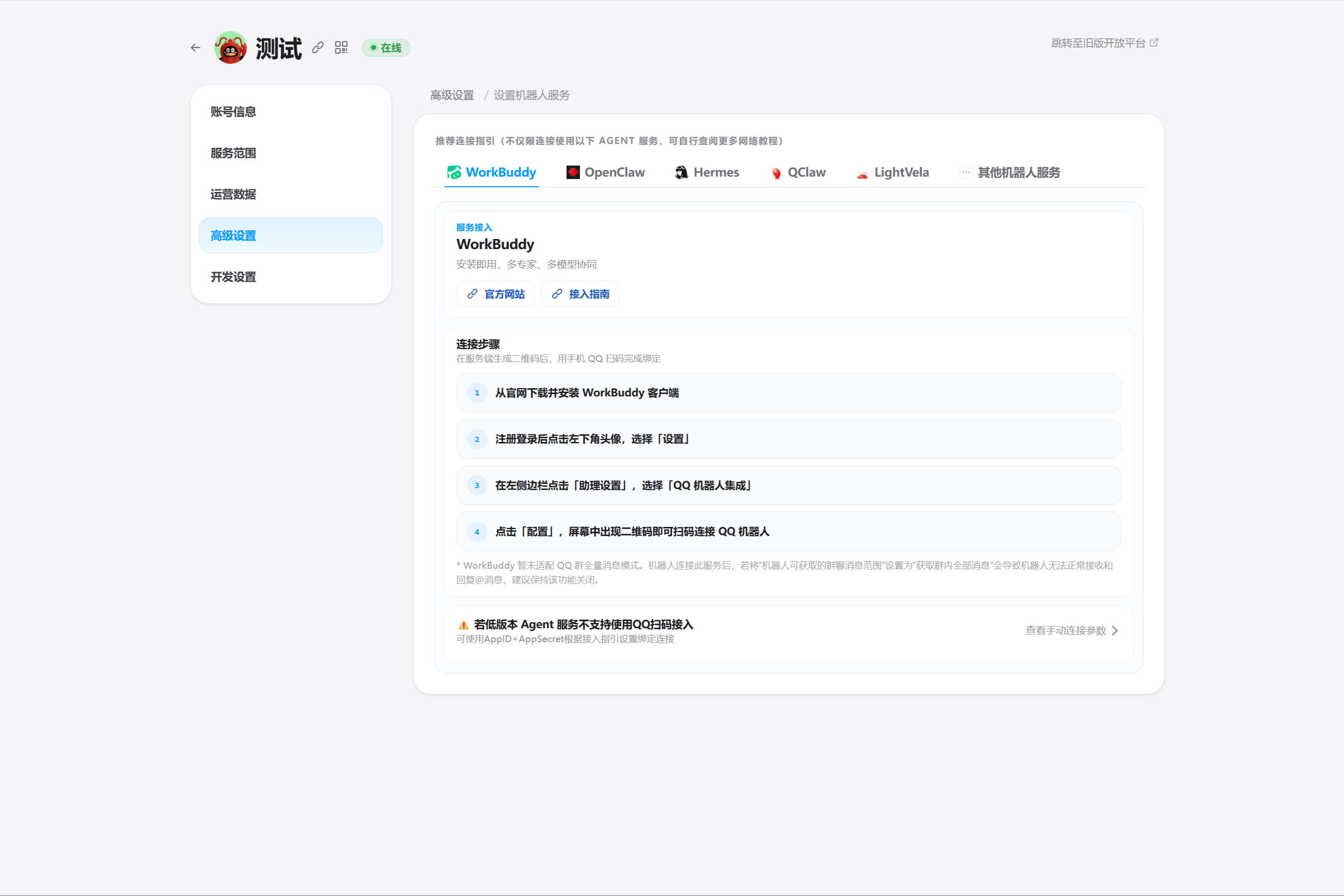
Task: Click the step 3 number badge
Action: pyautogui.click(x=477, y=485)
